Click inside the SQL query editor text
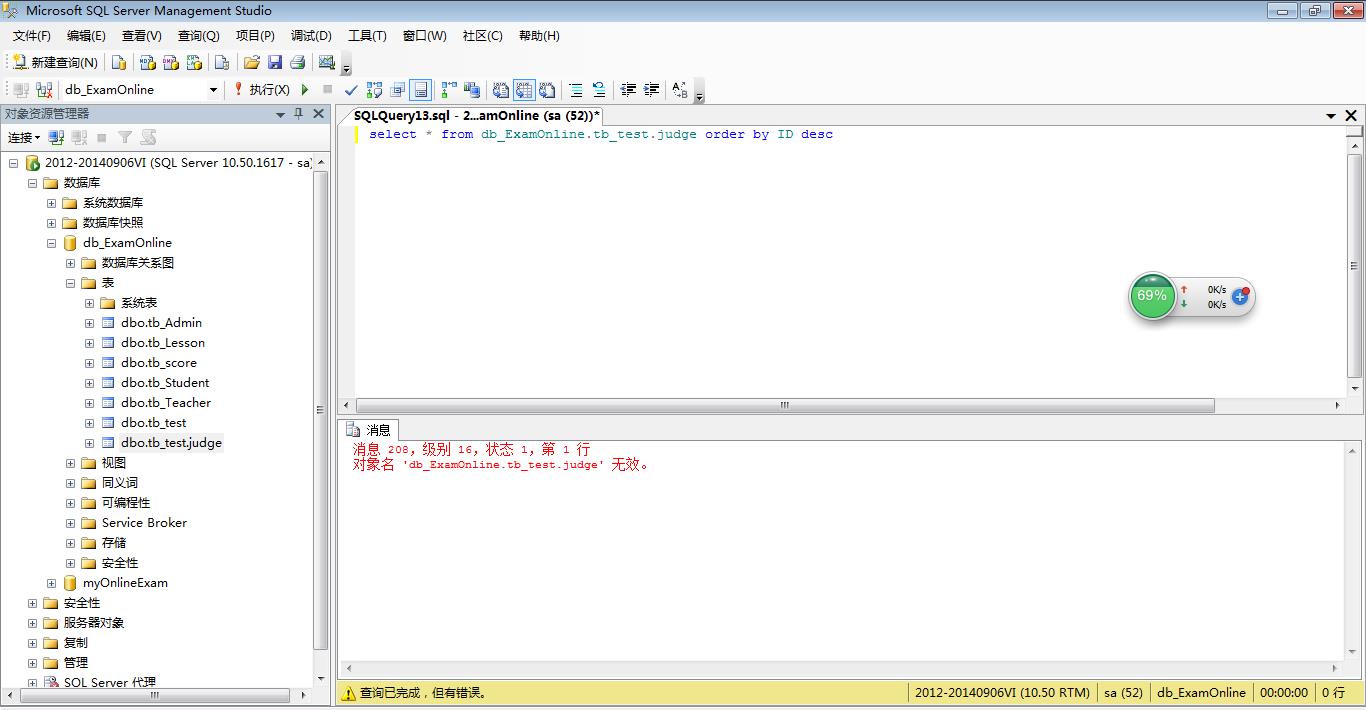The width and height of the screenshot is (1366, 710). (x=601, y=134)
